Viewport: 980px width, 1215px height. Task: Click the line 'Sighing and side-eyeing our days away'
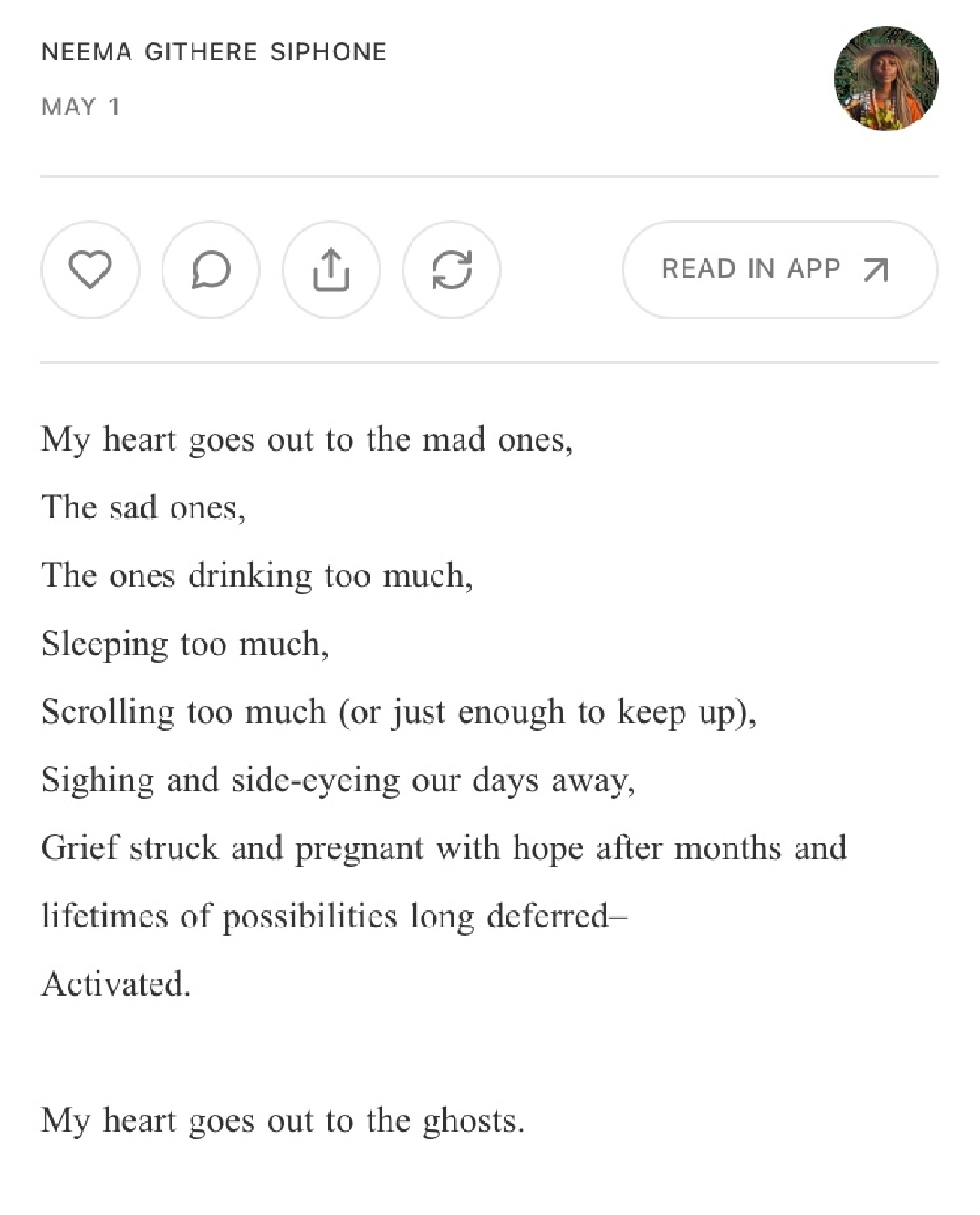click(338, 780)
